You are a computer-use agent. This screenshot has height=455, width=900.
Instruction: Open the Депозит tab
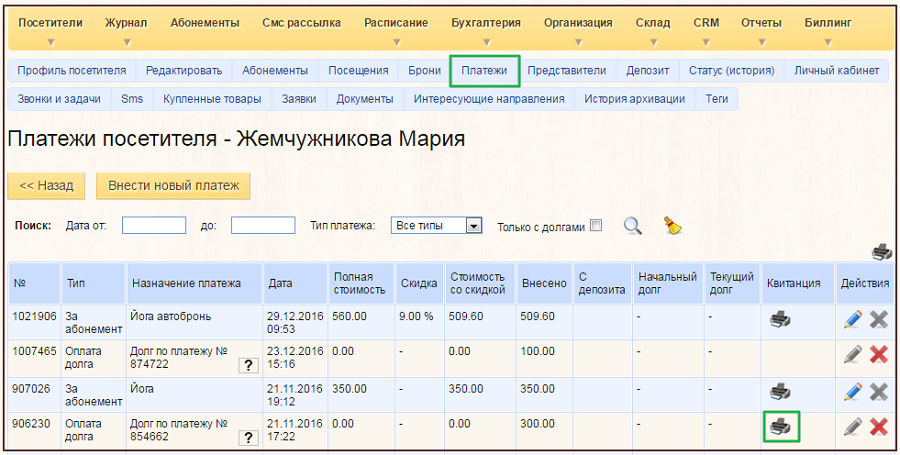click(x=647, y=71)
